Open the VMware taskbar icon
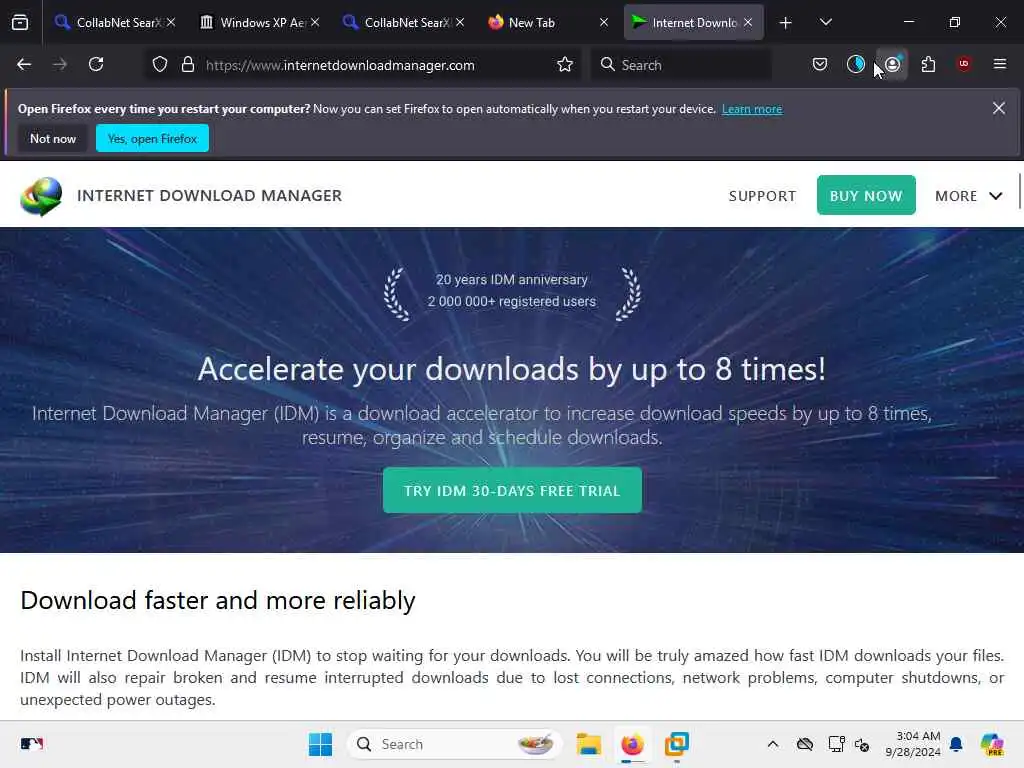1024x768 pixels. 677,744
